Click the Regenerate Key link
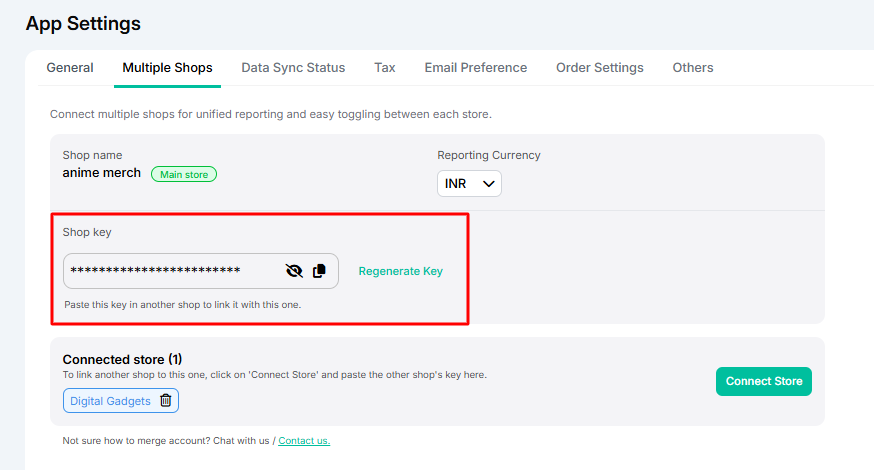Screen dimensions: 874x470 tap(400, 271)
